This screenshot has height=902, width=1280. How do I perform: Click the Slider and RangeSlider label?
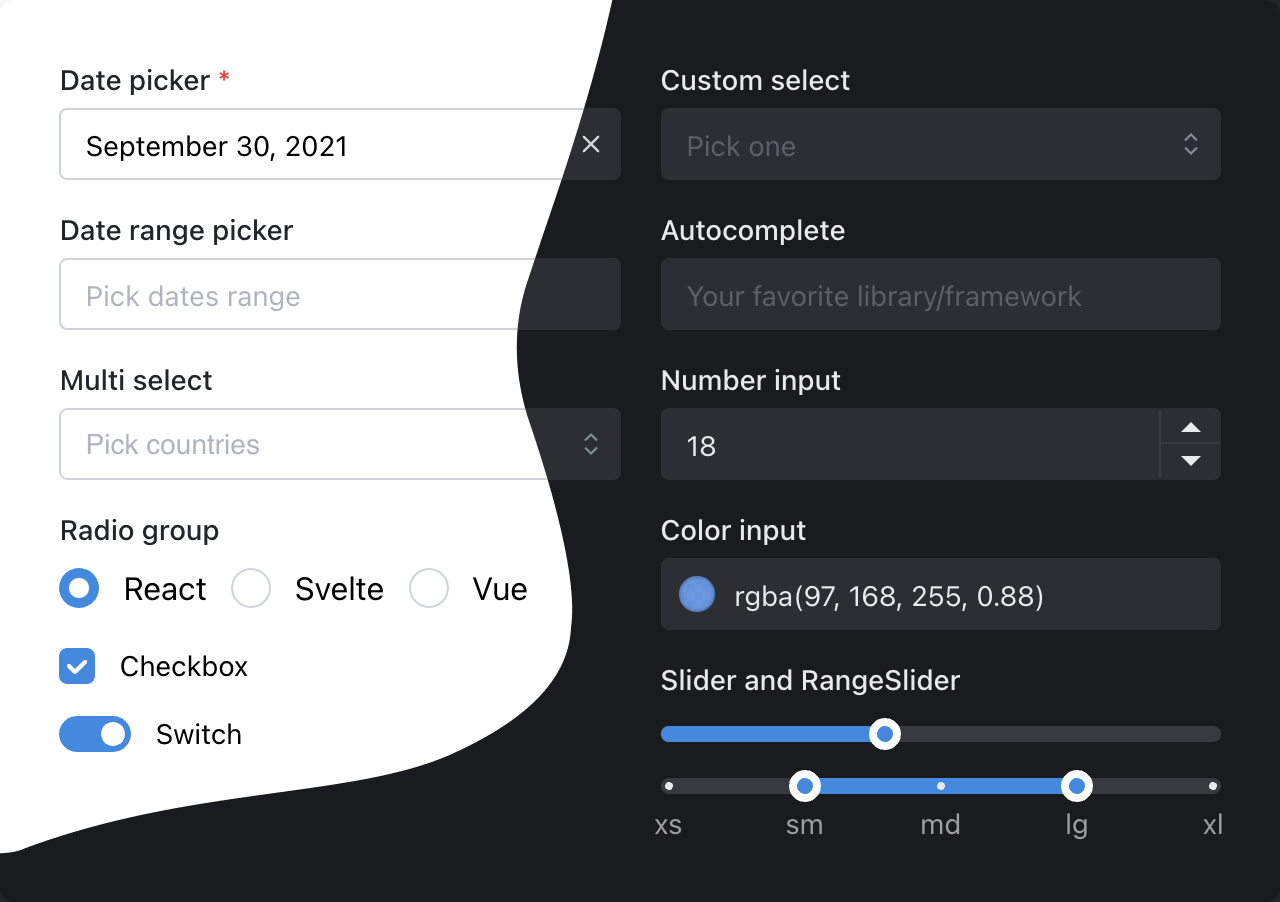[810, 680]
